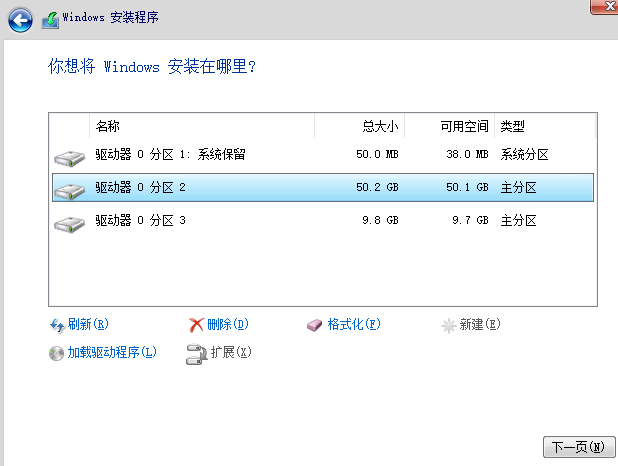Click the 扩展(X) link
Screen dimensions: 618x466
(231, 353)
